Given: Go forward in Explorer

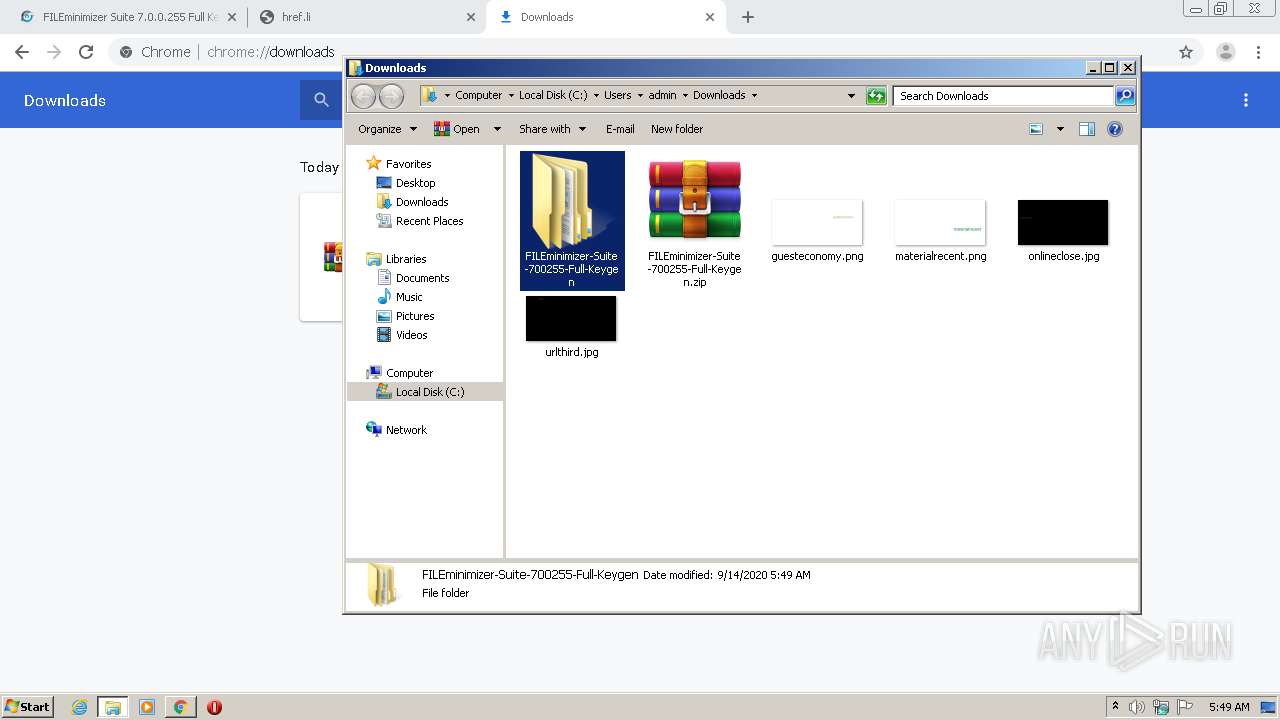Looking at the screenshot, I should click(x=391, y=96).
